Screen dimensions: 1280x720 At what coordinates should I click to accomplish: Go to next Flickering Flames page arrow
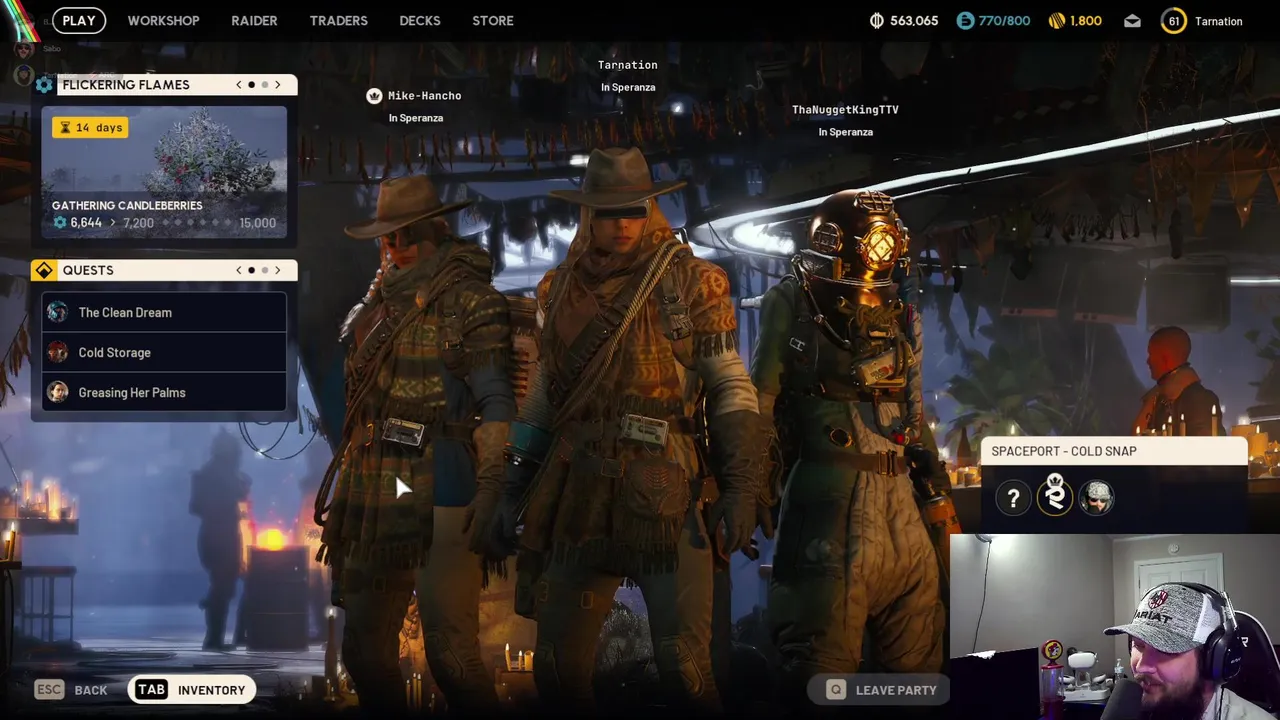(x=278, y=85)
